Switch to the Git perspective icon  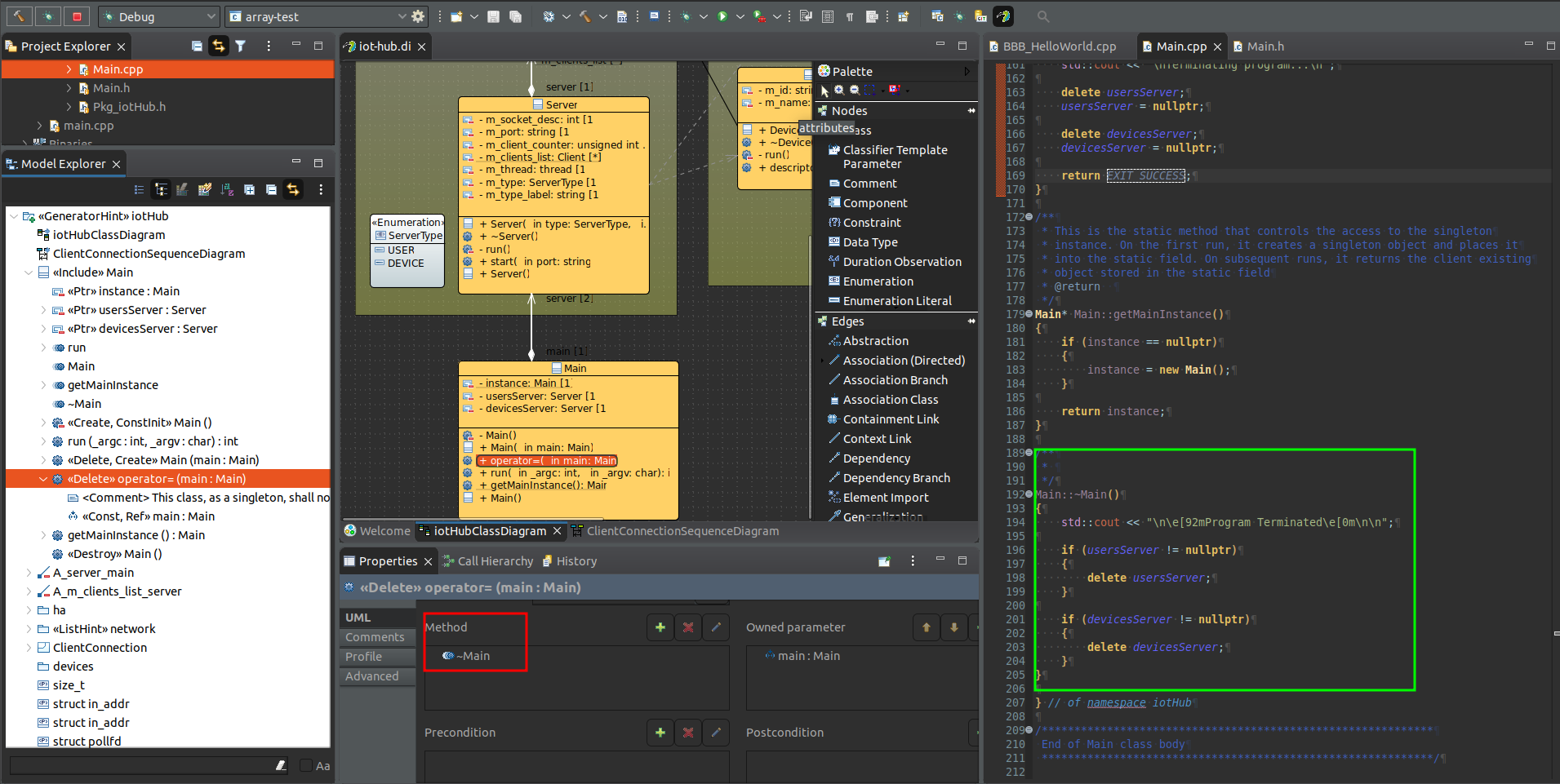coord(980,16)
